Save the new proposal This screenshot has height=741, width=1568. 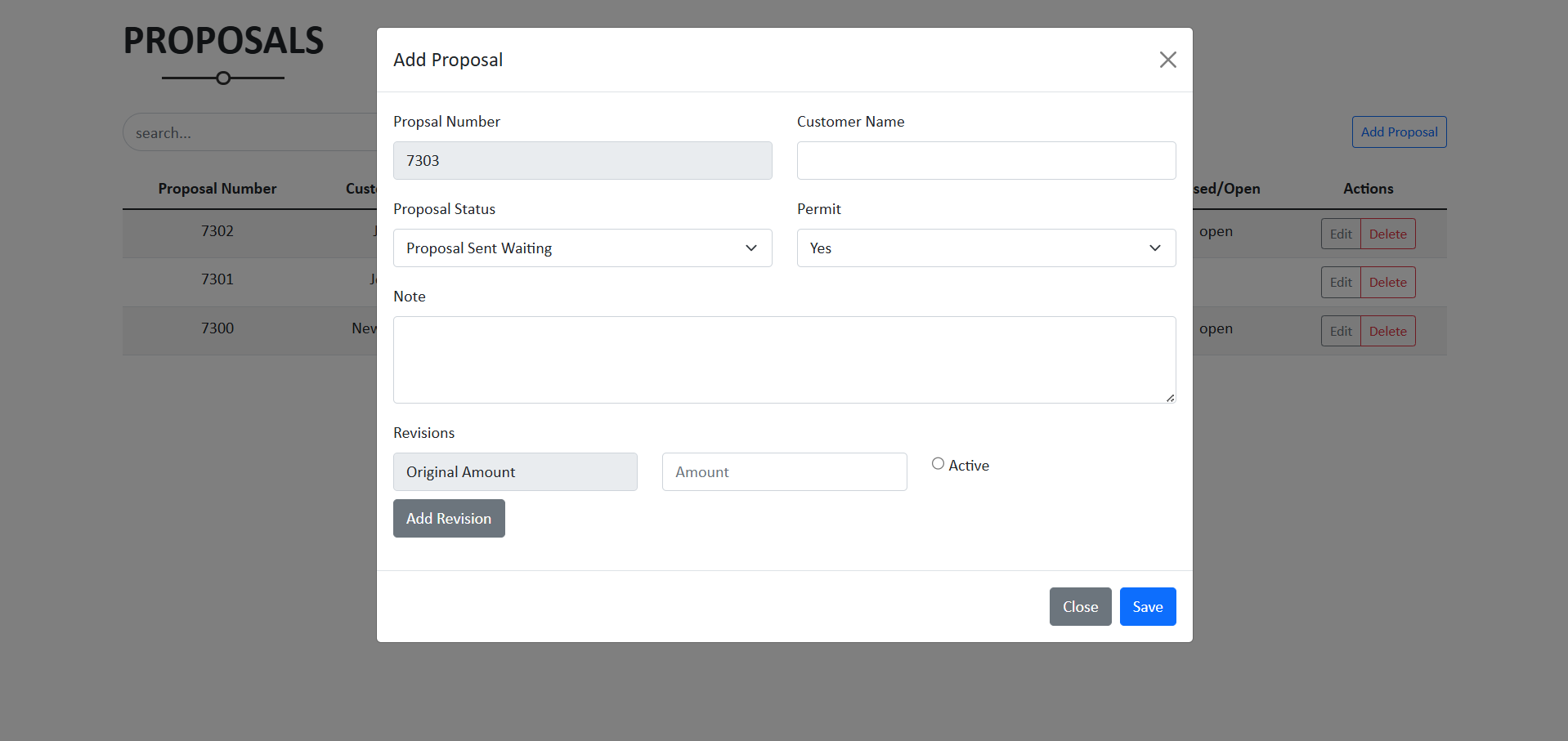coord(1147,607)
